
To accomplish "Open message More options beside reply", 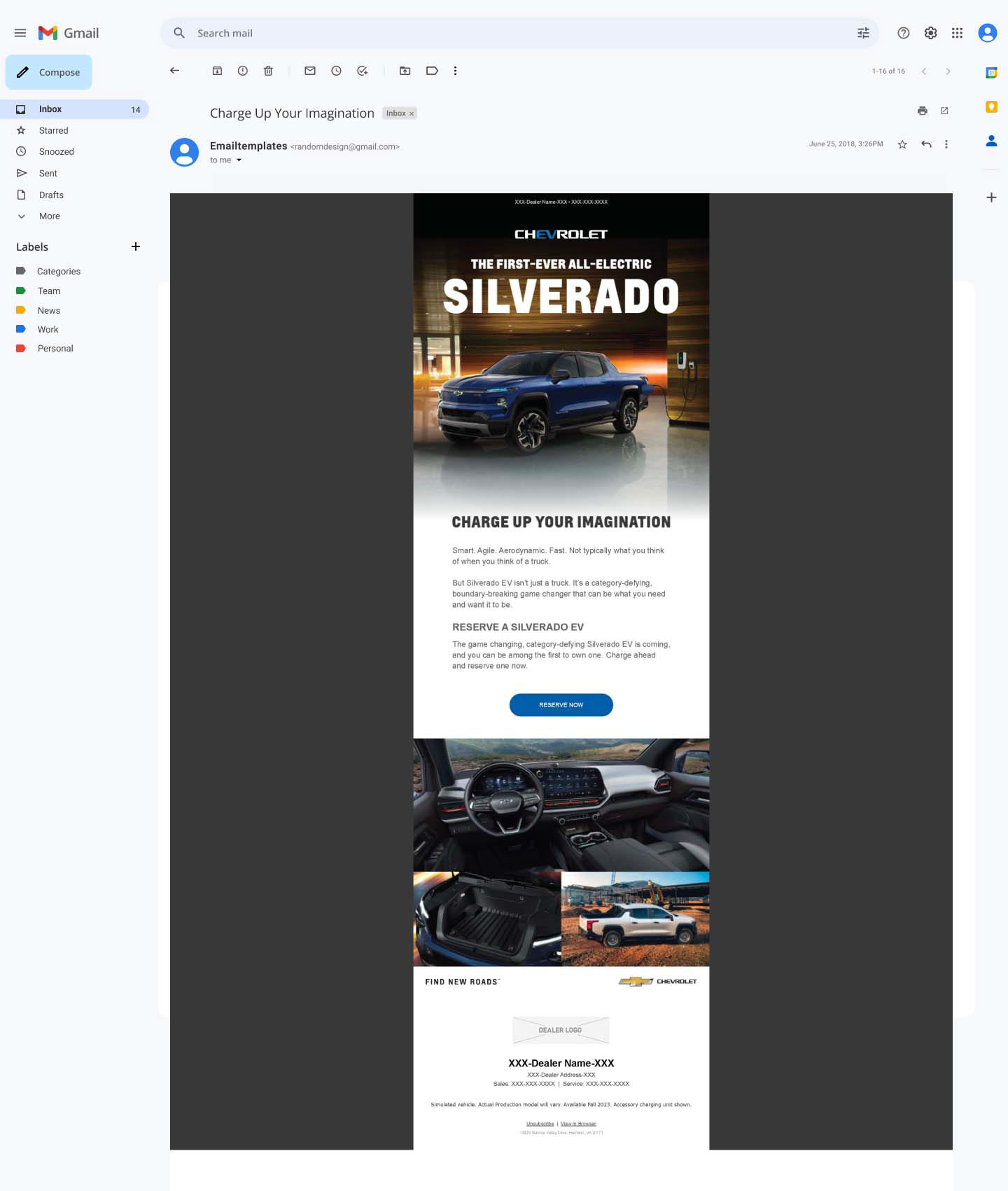I will [946, 144].
